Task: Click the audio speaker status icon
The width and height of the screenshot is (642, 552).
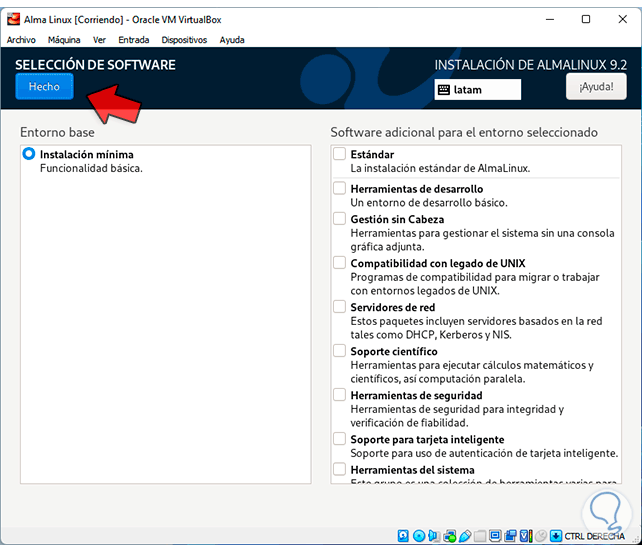Action: pyautogui.click(x=434, y=536)
